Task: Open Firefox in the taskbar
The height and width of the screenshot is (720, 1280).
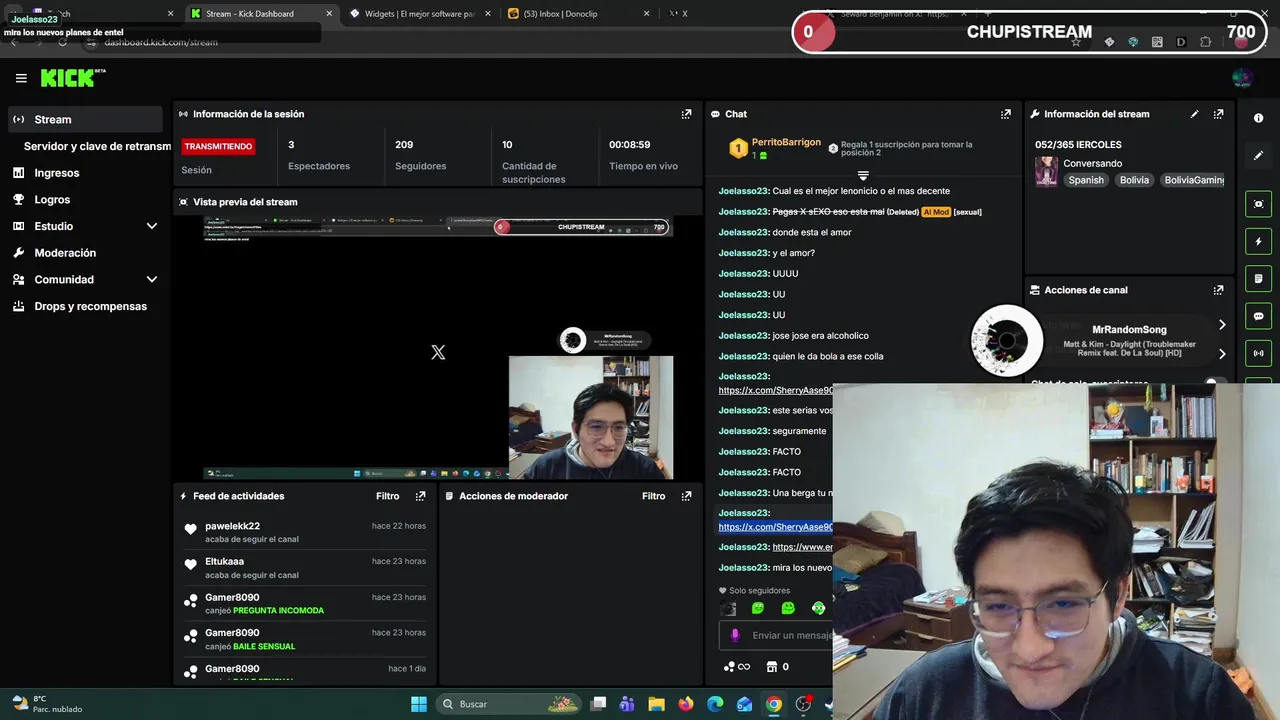Action: coord(685,704)
